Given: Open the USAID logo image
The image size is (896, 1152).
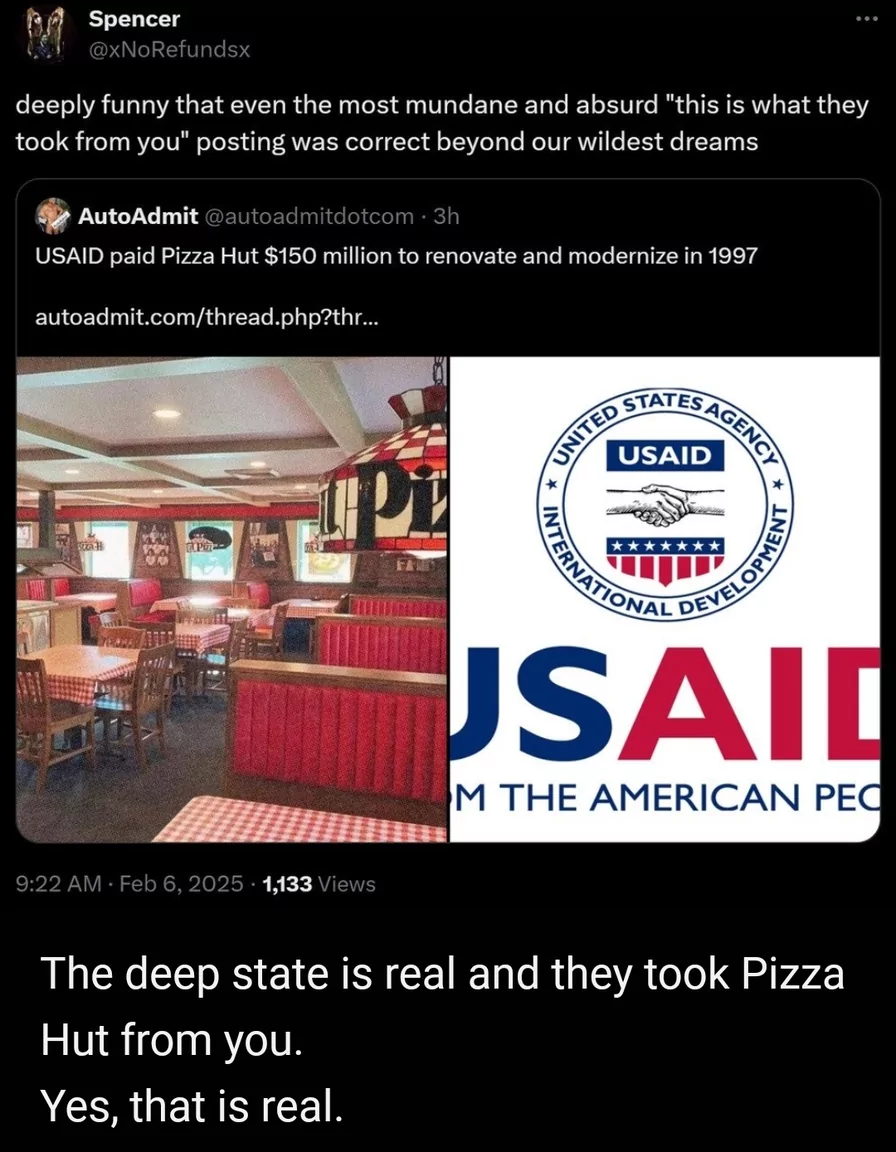Looking at the screenshot, I should coord(665,600).
